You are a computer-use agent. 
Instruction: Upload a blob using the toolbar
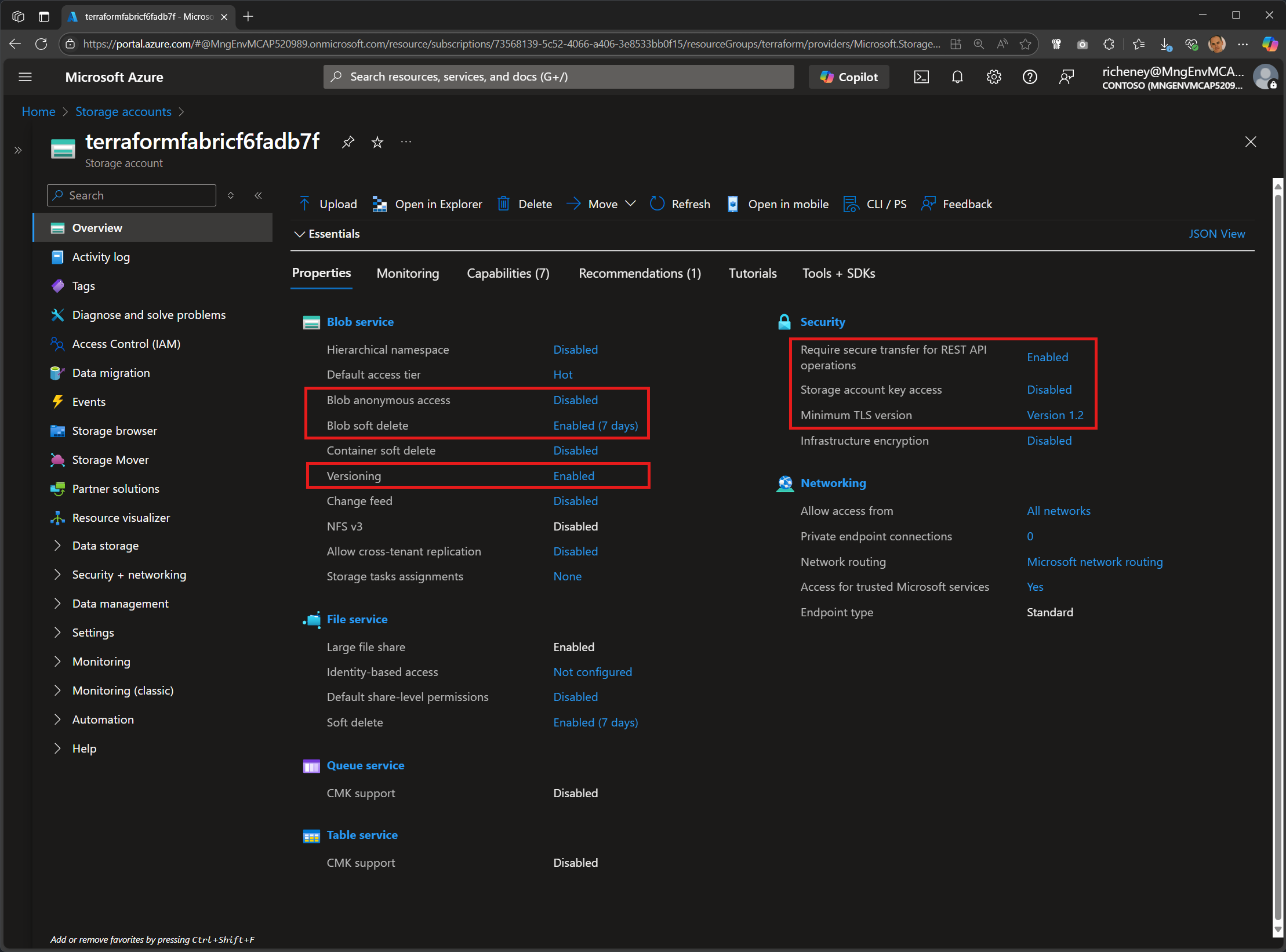[x=328, y=204]
